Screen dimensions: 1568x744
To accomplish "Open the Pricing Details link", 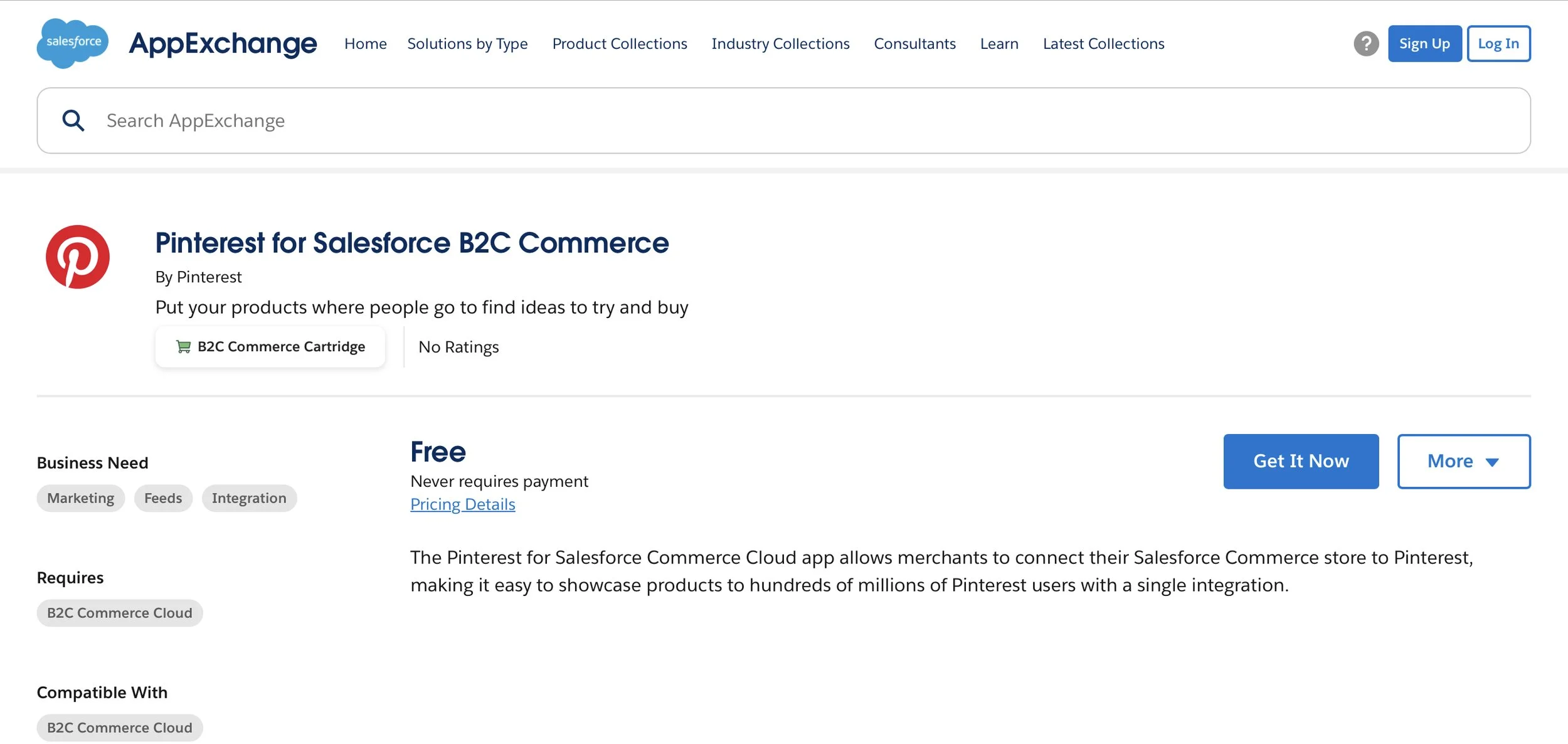I will (x=462, y=504).
